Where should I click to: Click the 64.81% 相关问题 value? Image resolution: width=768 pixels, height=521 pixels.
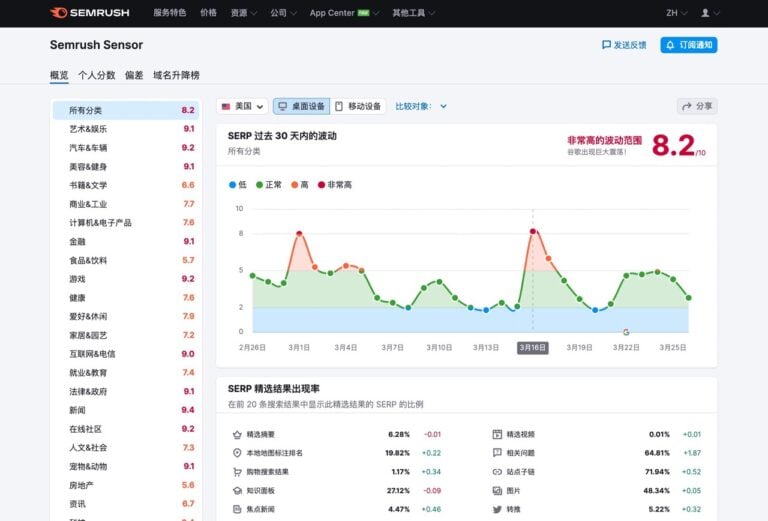click(x=657, y=453)
